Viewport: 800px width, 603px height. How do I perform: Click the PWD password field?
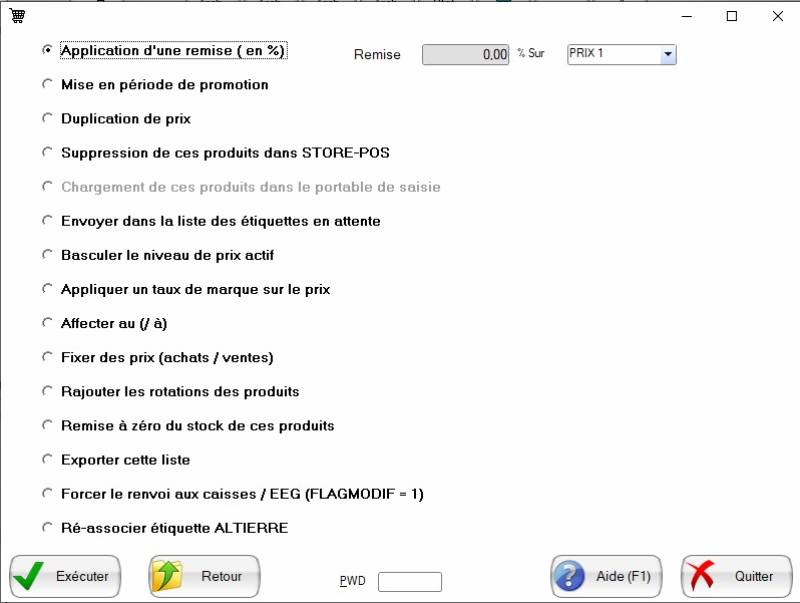(x=409, y=581)
